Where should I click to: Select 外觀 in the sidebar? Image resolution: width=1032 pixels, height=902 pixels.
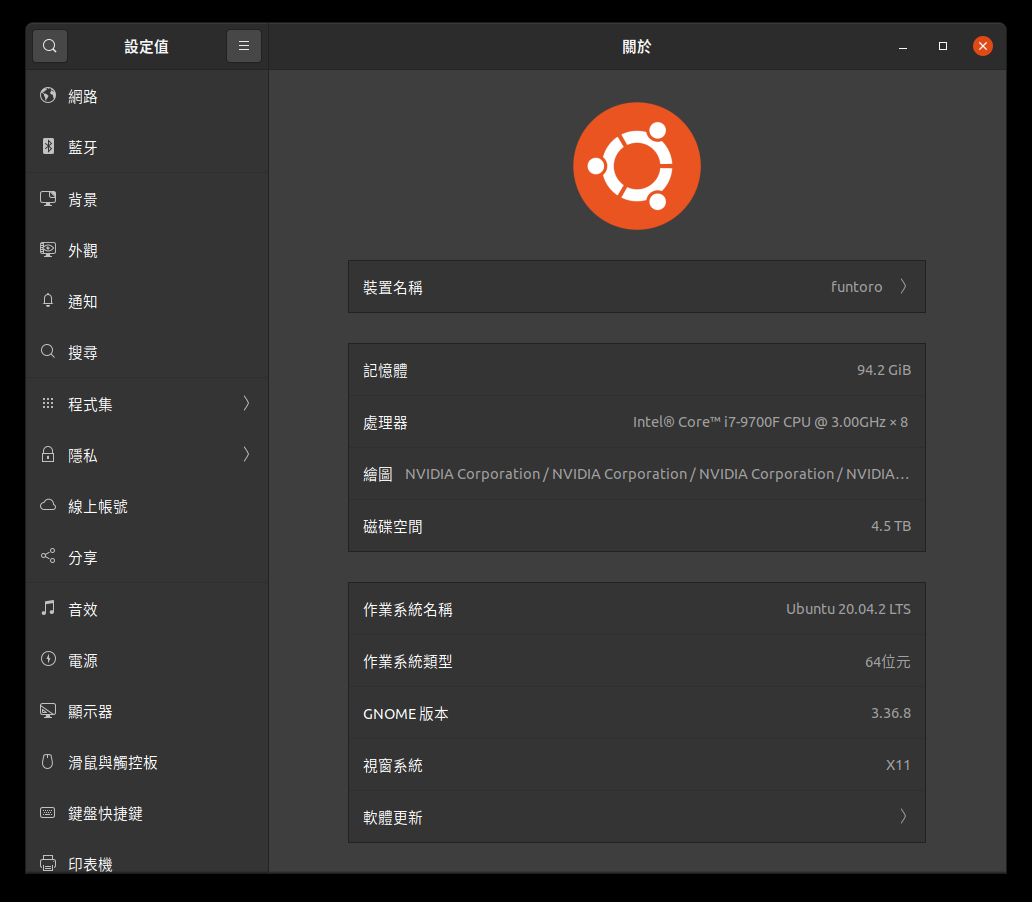coord(147,250)
